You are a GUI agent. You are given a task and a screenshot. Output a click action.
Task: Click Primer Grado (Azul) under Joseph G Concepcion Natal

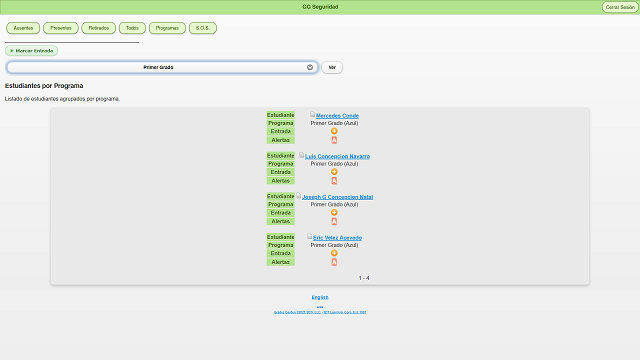(334, 204)
